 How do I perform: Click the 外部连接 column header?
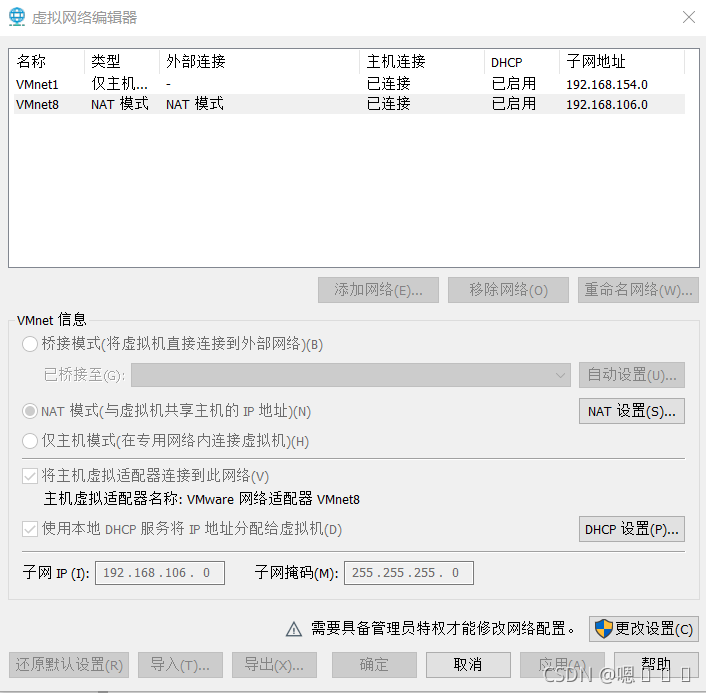(259, 61)
